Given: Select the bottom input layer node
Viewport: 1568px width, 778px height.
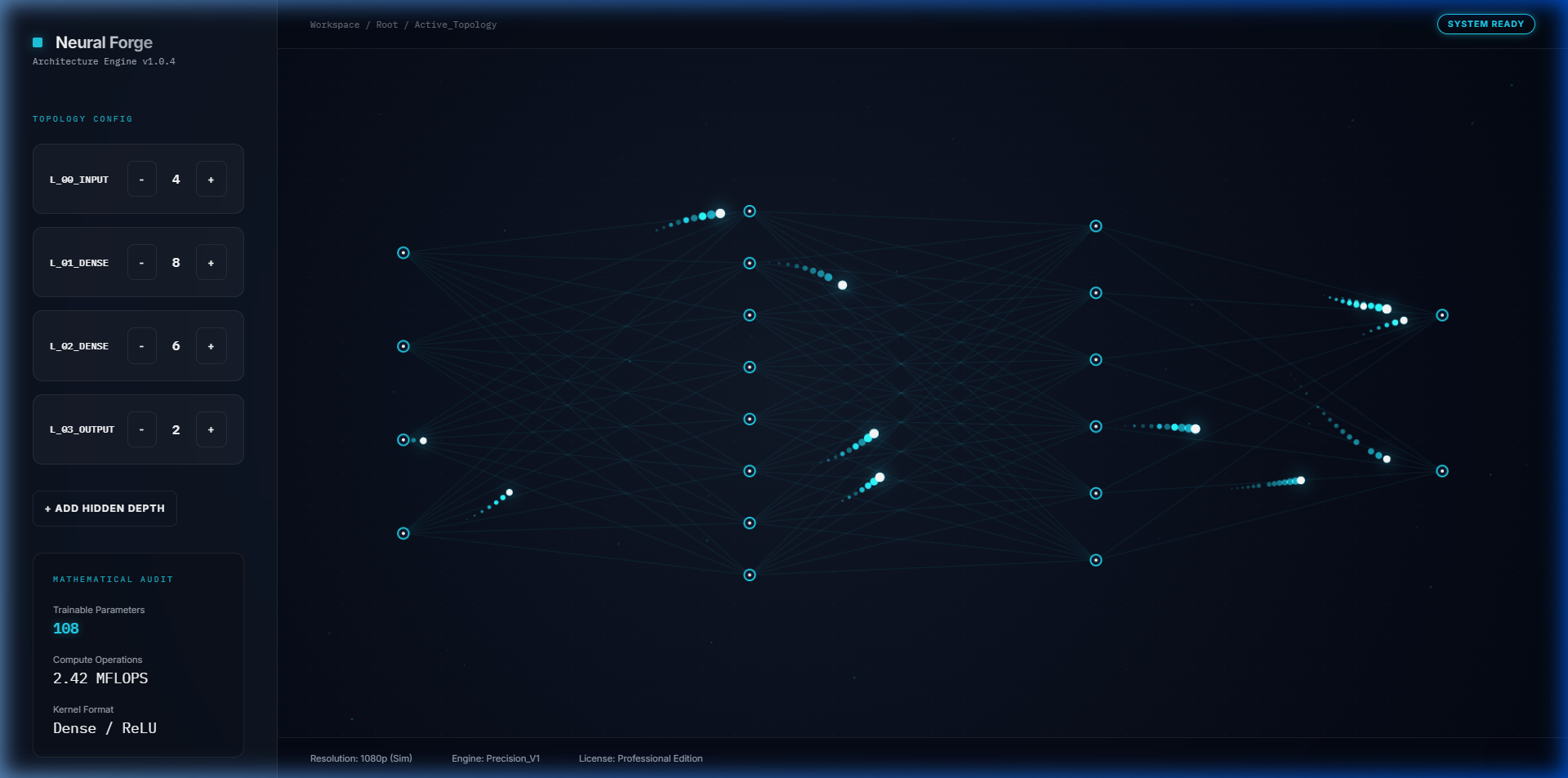Looking at the screenshot, I should [x=403, y=533].
